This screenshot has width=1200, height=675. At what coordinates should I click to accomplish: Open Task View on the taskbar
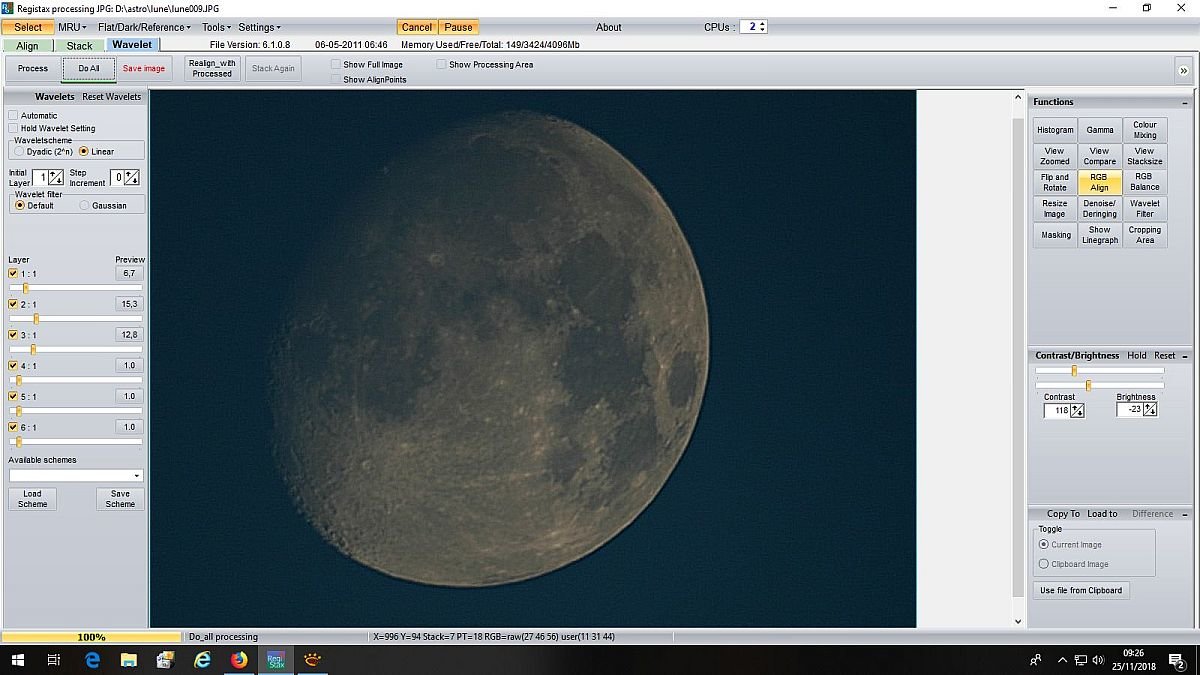pos(54,660)
